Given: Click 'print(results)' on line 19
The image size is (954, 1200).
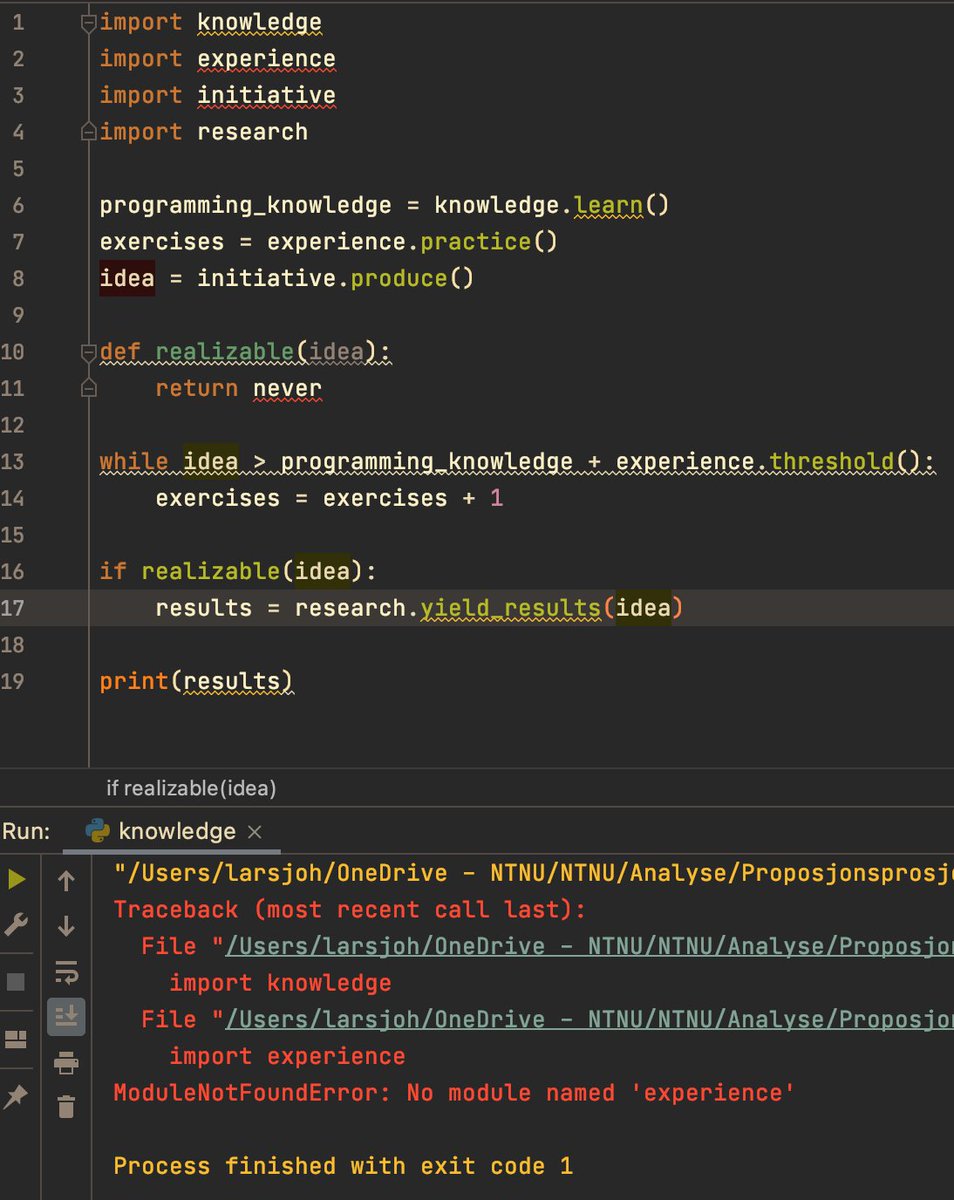Looking at the screenshot, I should [x=196, y=681].
